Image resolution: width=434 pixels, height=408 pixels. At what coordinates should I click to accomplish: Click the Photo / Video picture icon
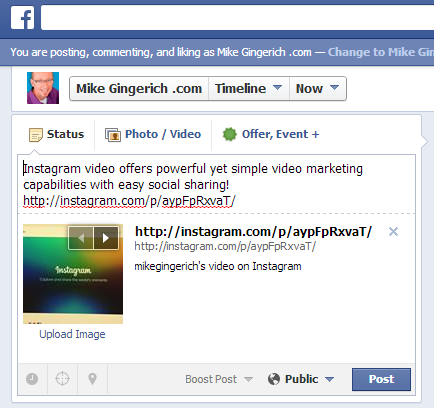click(113, 135)
